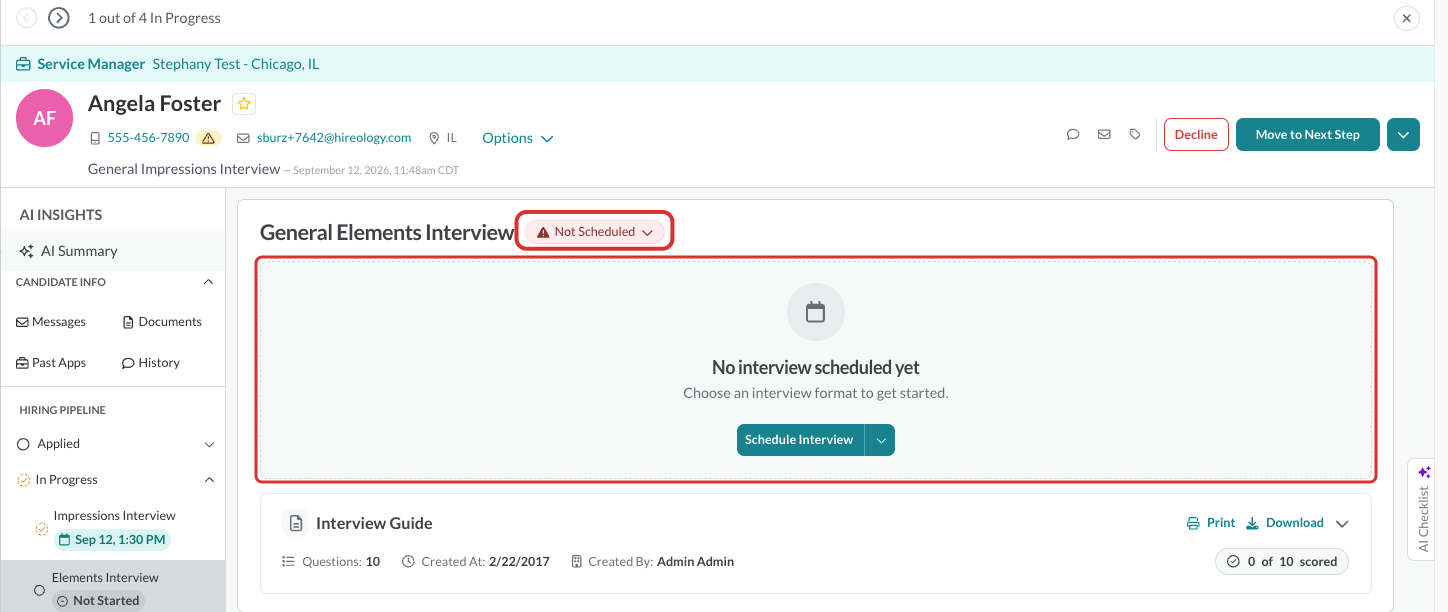Click the Decline button
Screen dimensions: 1448x612
click(x=1196, y=134)
